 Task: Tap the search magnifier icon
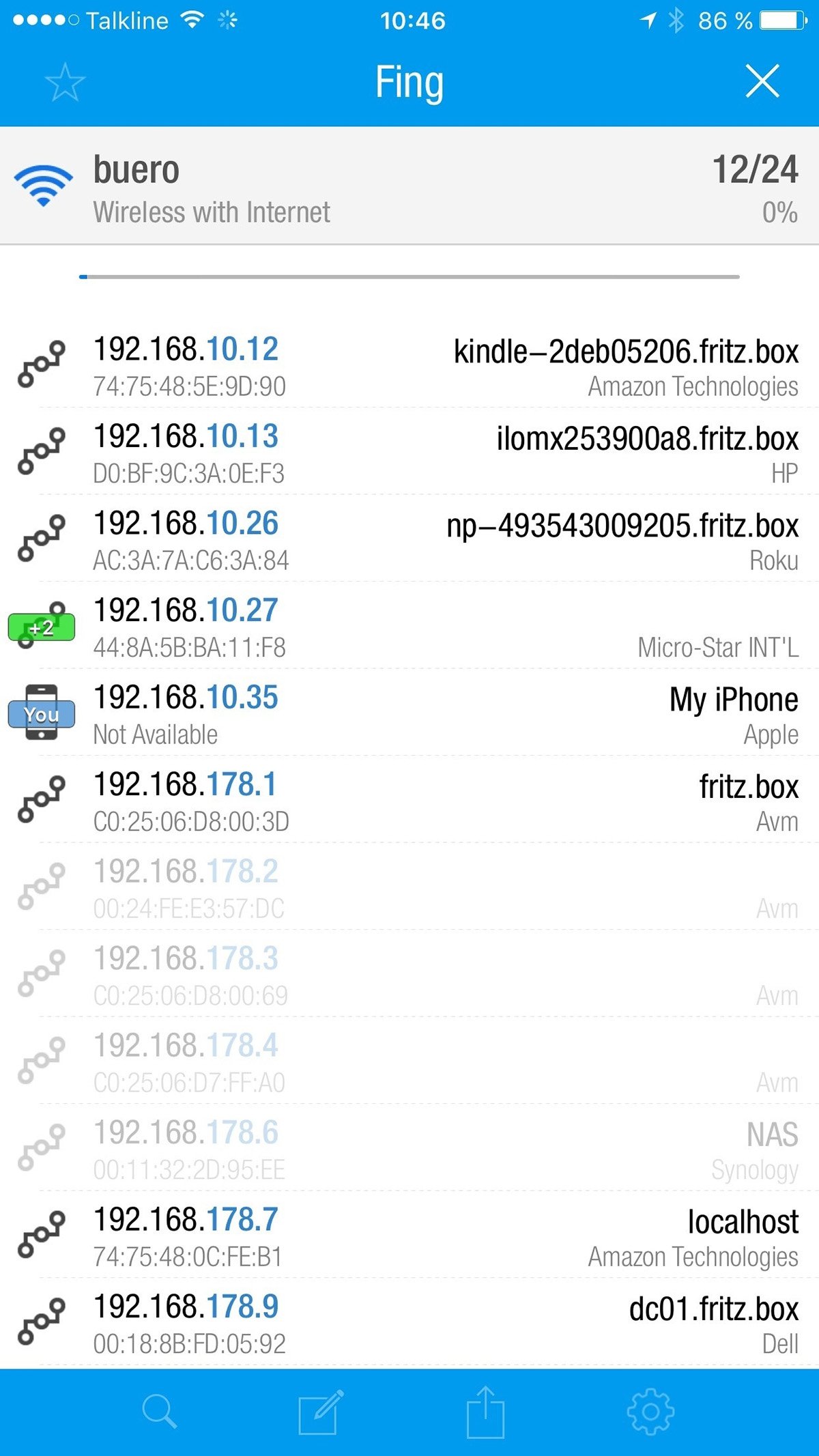(160, 1412)
